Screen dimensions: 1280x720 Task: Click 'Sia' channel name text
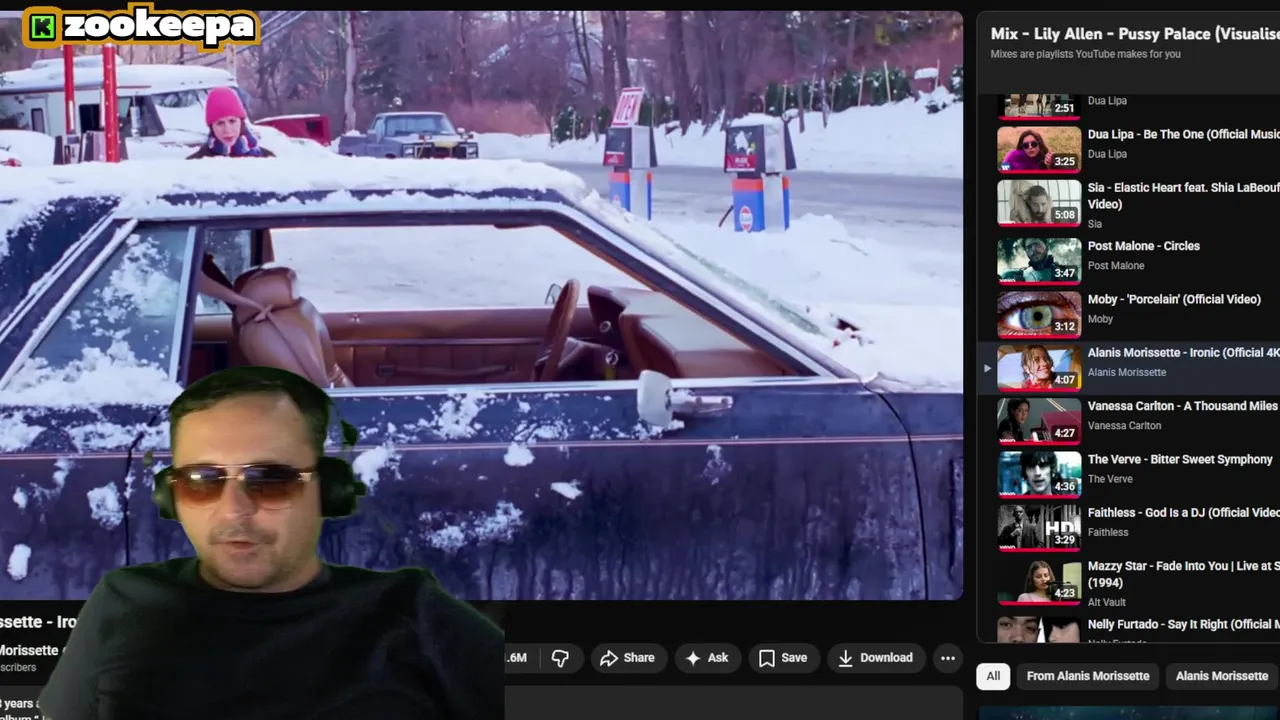(x=1094, y=224)
